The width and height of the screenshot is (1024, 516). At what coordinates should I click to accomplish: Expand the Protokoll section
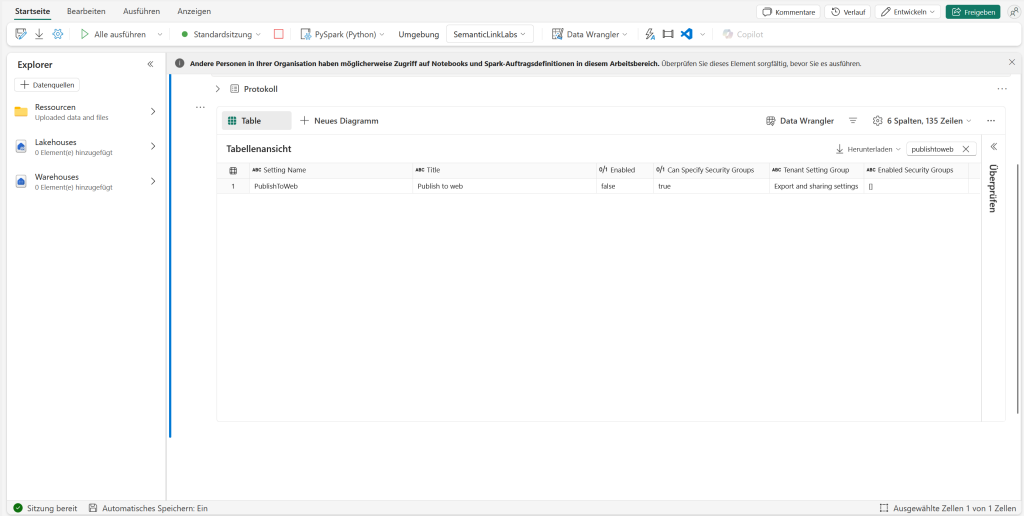(x=218, y=89)
